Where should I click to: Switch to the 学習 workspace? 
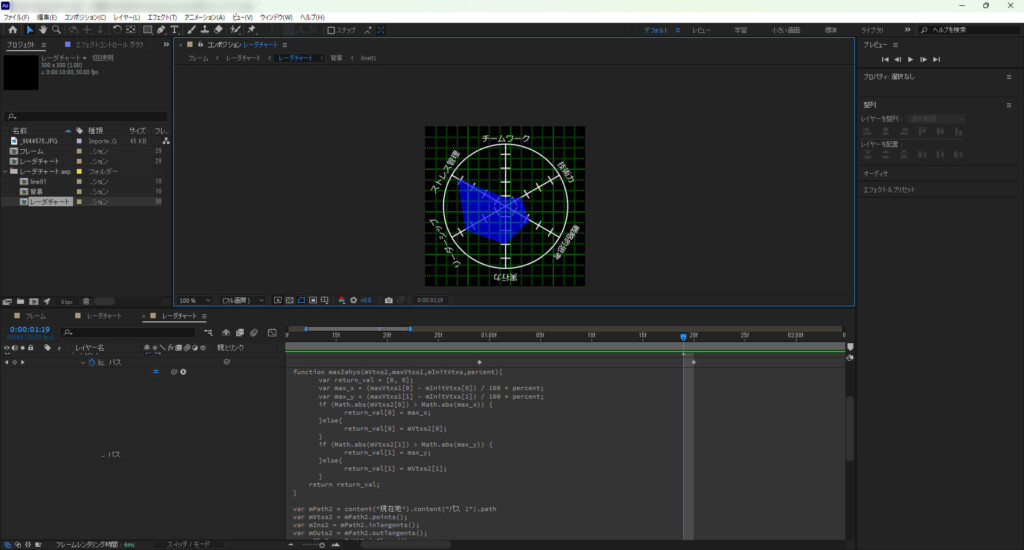pyautogui.click(x=741, y=31)
